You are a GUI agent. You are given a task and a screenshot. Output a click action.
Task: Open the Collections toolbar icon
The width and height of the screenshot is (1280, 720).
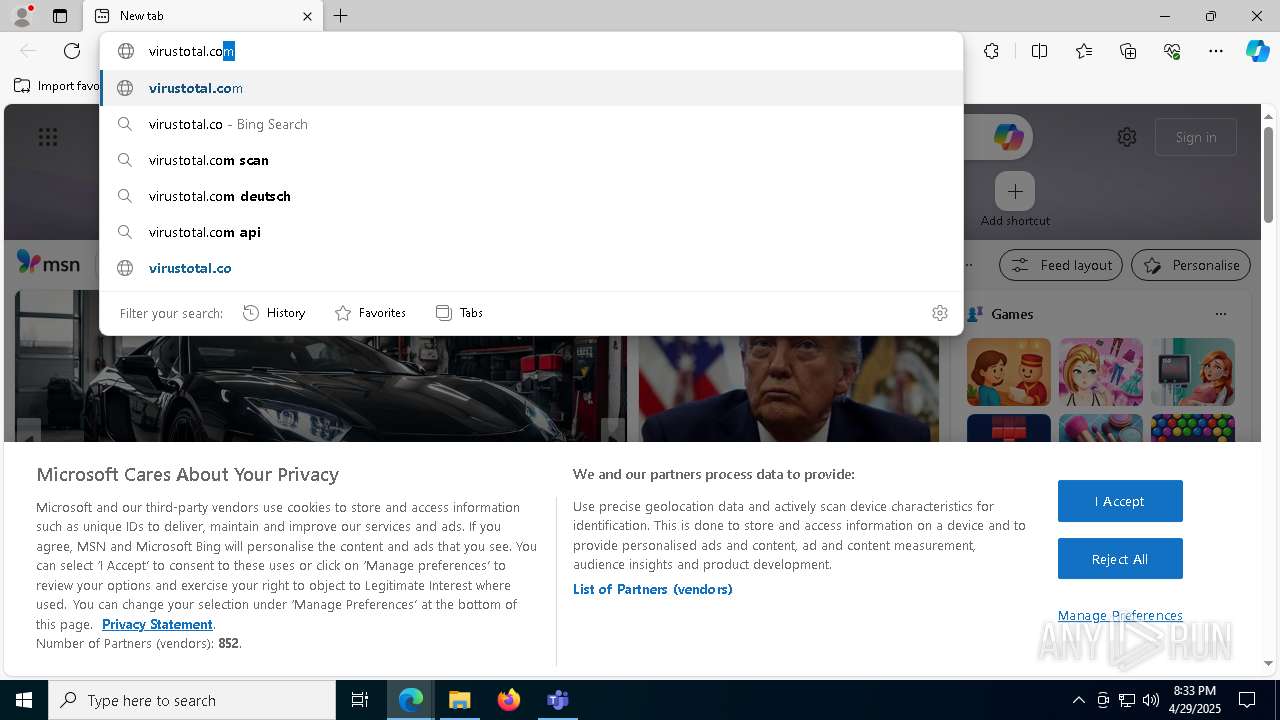1128,51
